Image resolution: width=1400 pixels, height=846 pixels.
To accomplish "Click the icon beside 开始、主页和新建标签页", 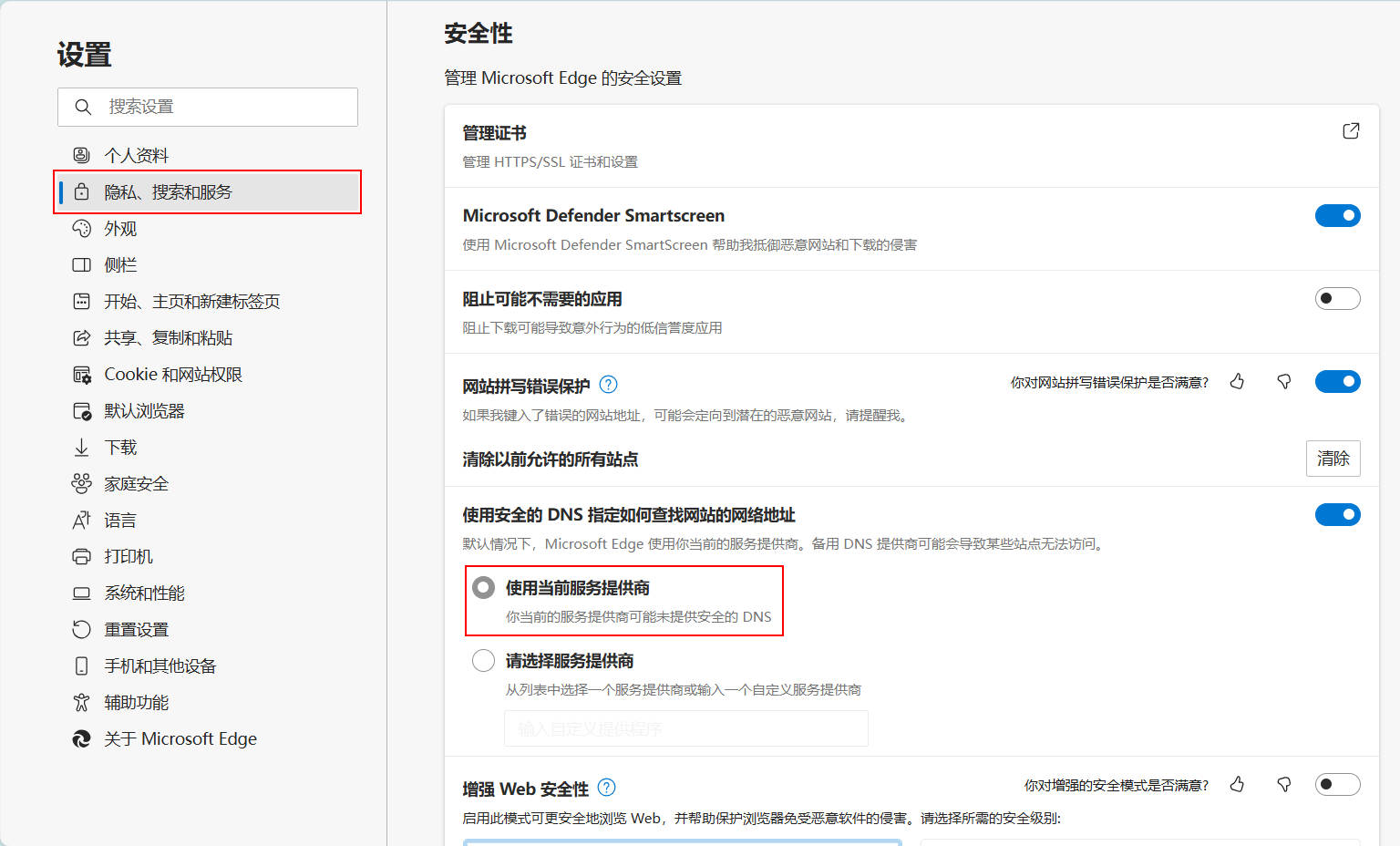I will point(81,301).
